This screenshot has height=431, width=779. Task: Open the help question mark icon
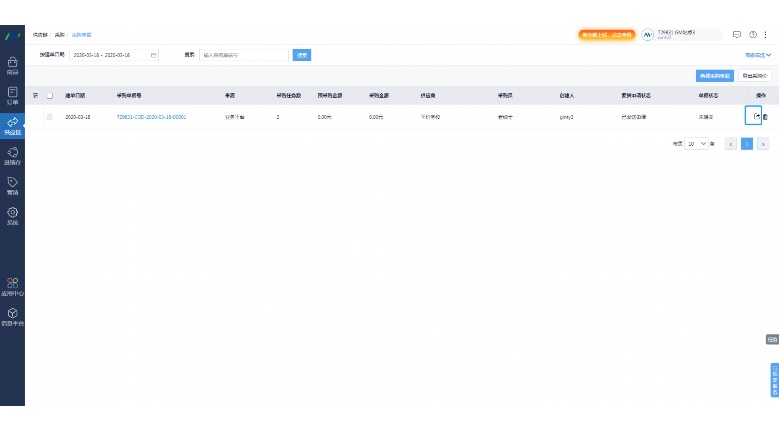[753, 34]
